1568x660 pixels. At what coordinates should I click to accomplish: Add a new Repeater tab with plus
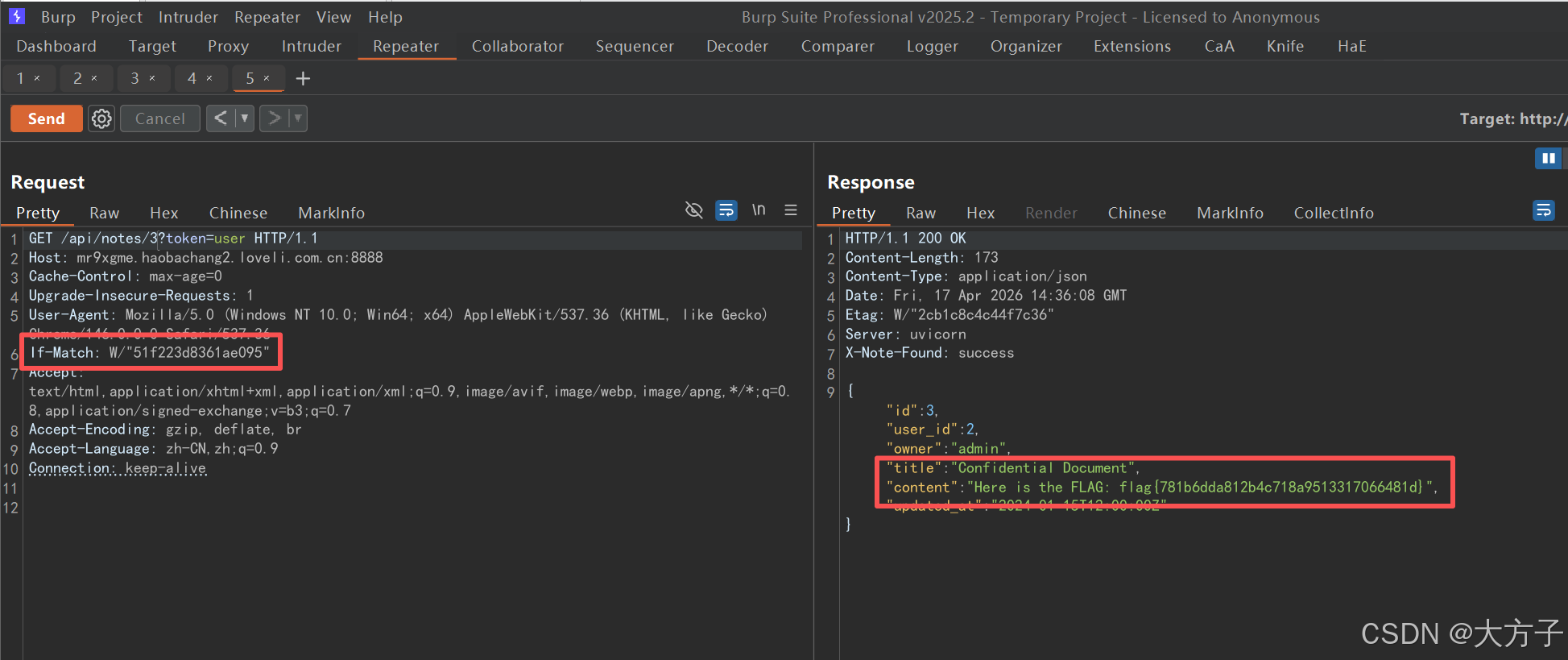coord(303,78)
